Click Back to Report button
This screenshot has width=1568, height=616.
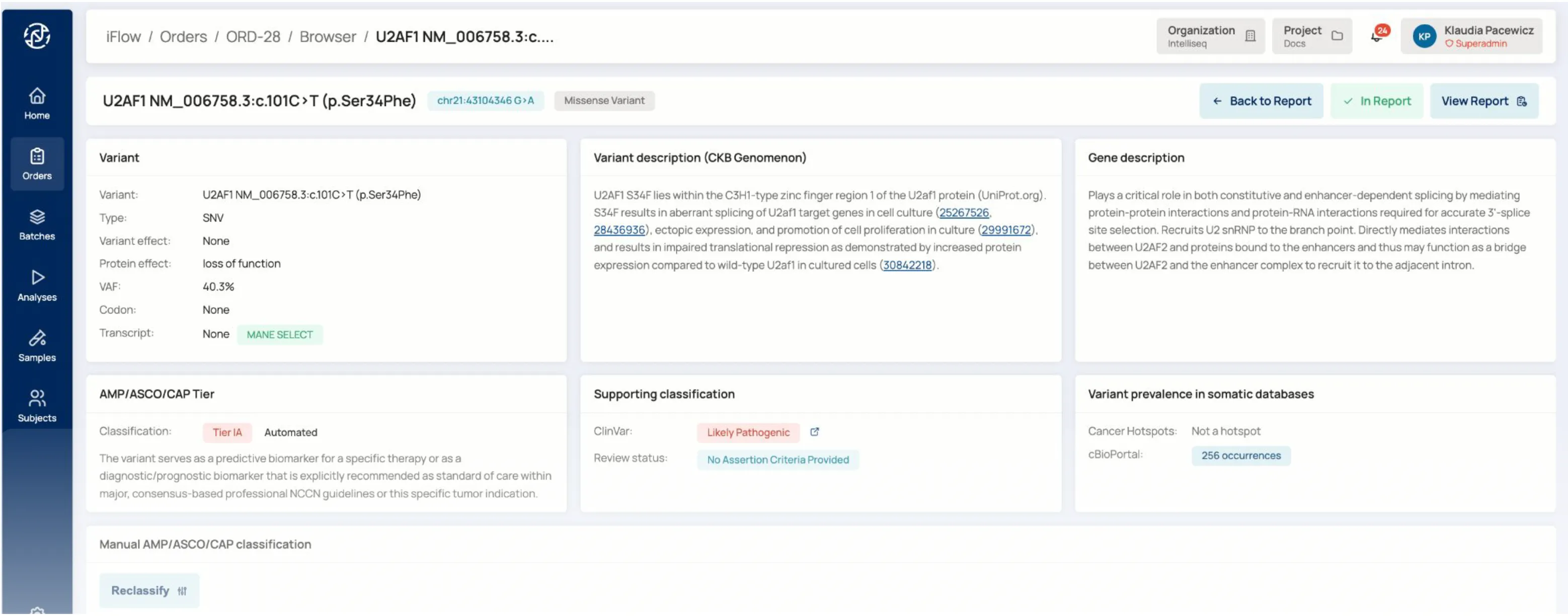coord(1261,101)
